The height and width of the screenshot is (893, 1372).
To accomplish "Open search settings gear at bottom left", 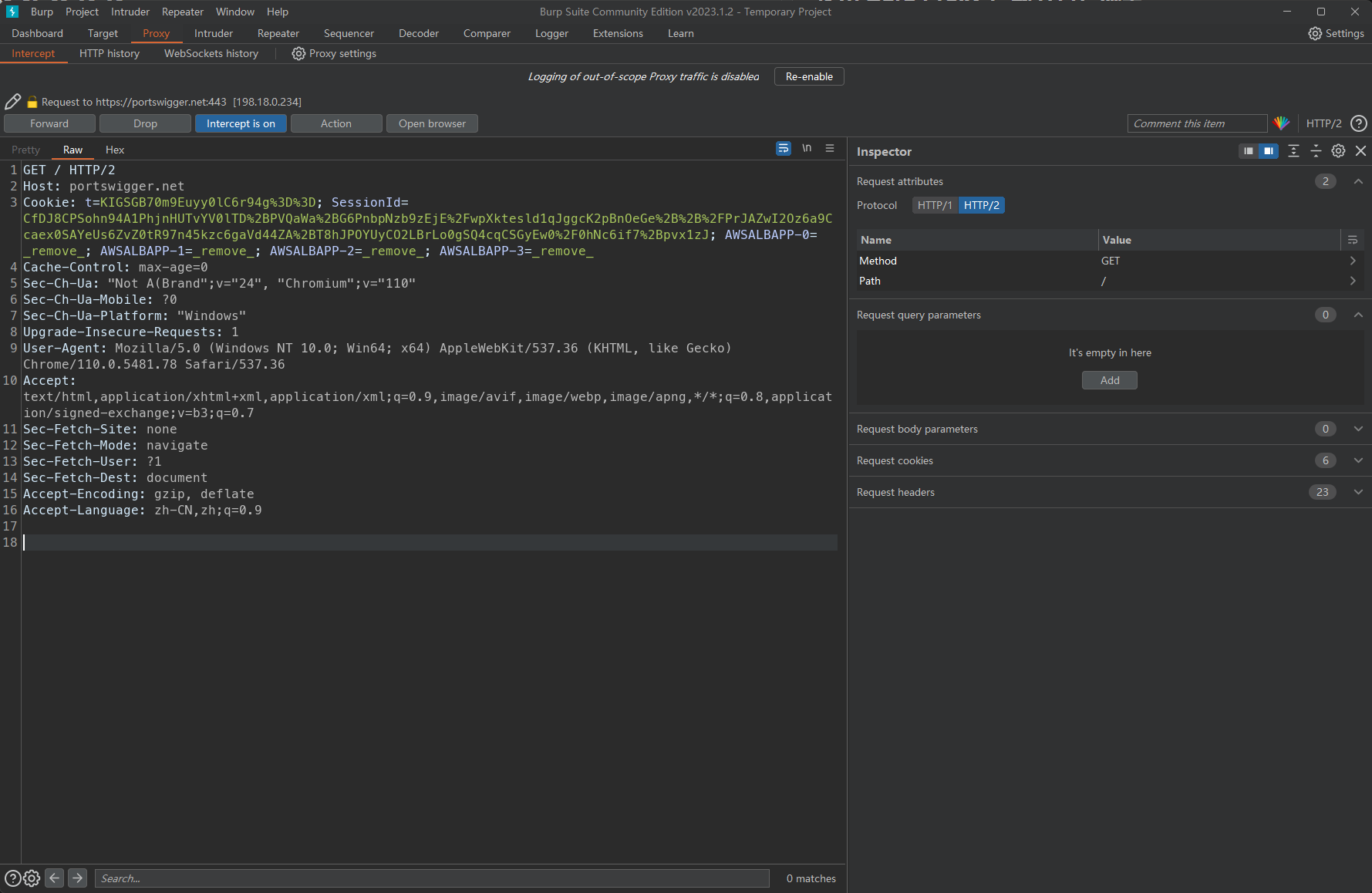I will pyautogui.click(x=32, y=878).
